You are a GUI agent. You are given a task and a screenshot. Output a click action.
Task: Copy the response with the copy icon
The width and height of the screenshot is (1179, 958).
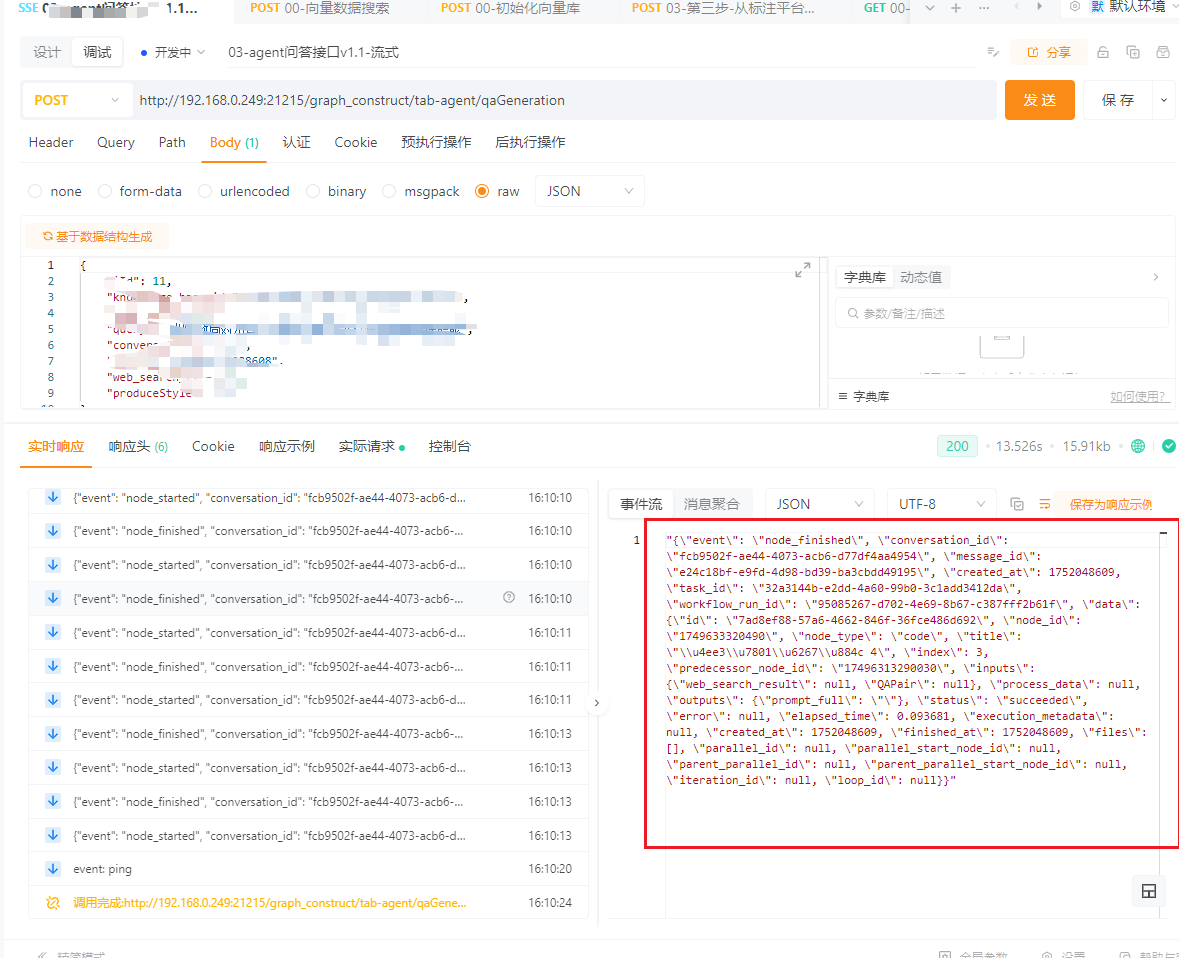point(1017,504)
